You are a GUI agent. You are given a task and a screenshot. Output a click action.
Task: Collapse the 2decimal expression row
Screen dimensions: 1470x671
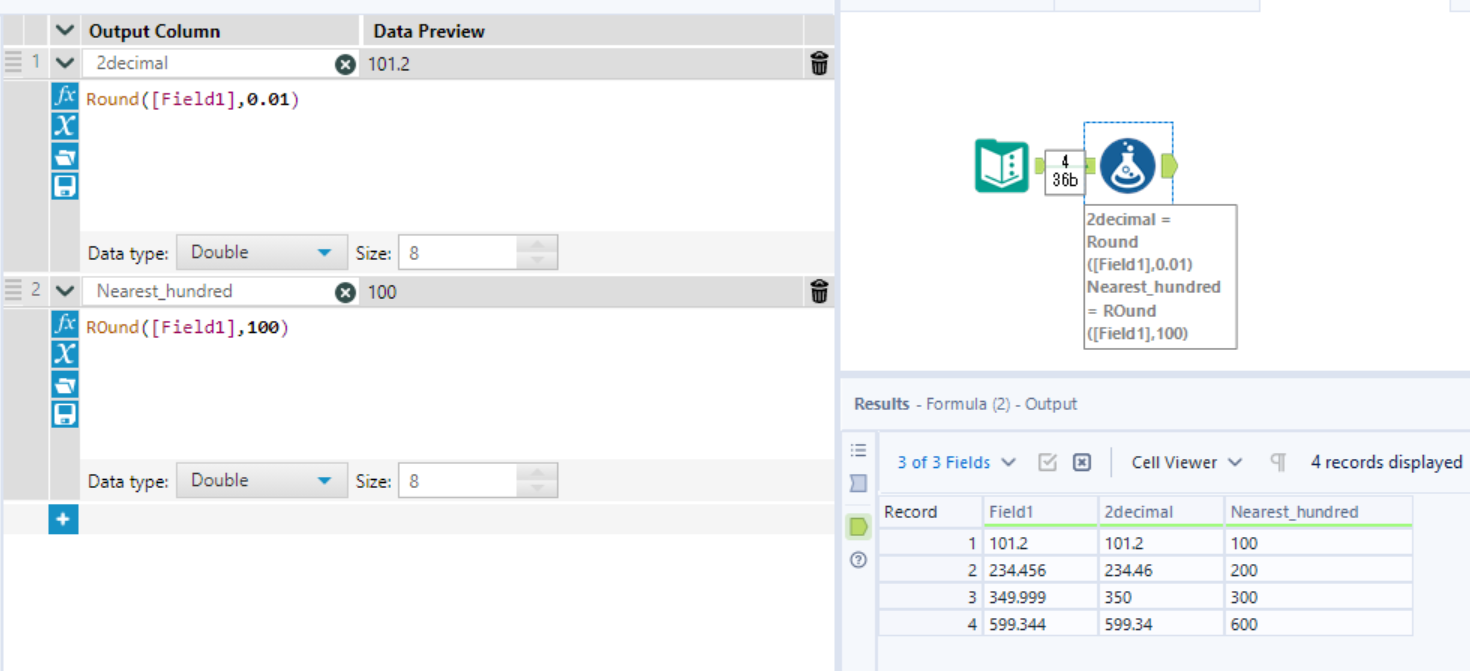tap(64, 62)
